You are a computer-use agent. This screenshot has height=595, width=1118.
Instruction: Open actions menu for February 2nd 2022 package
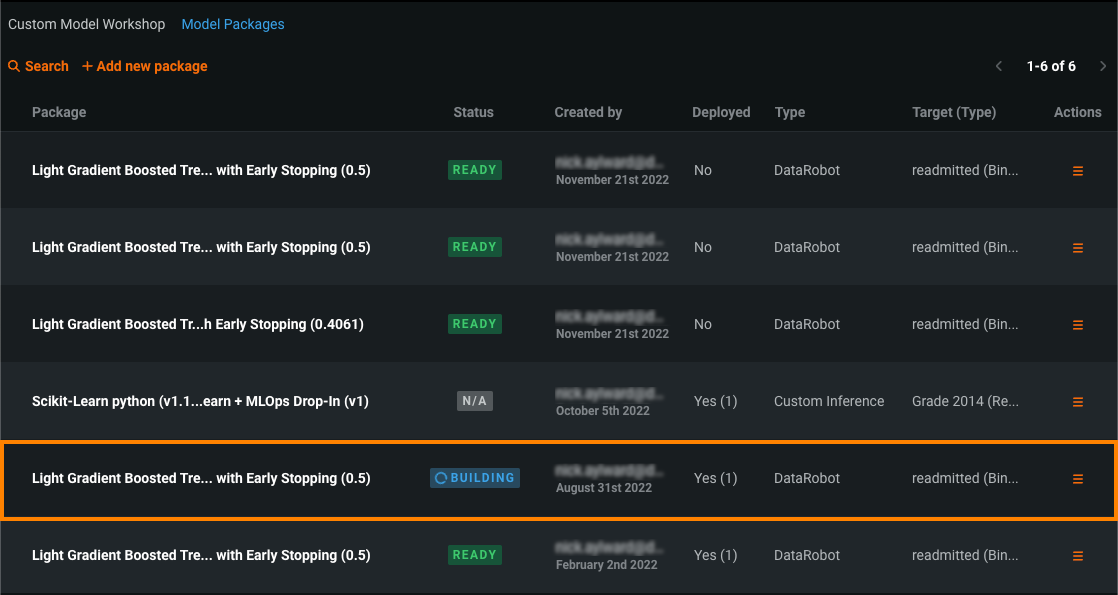pyautogui.click(x=1077, y=556)
